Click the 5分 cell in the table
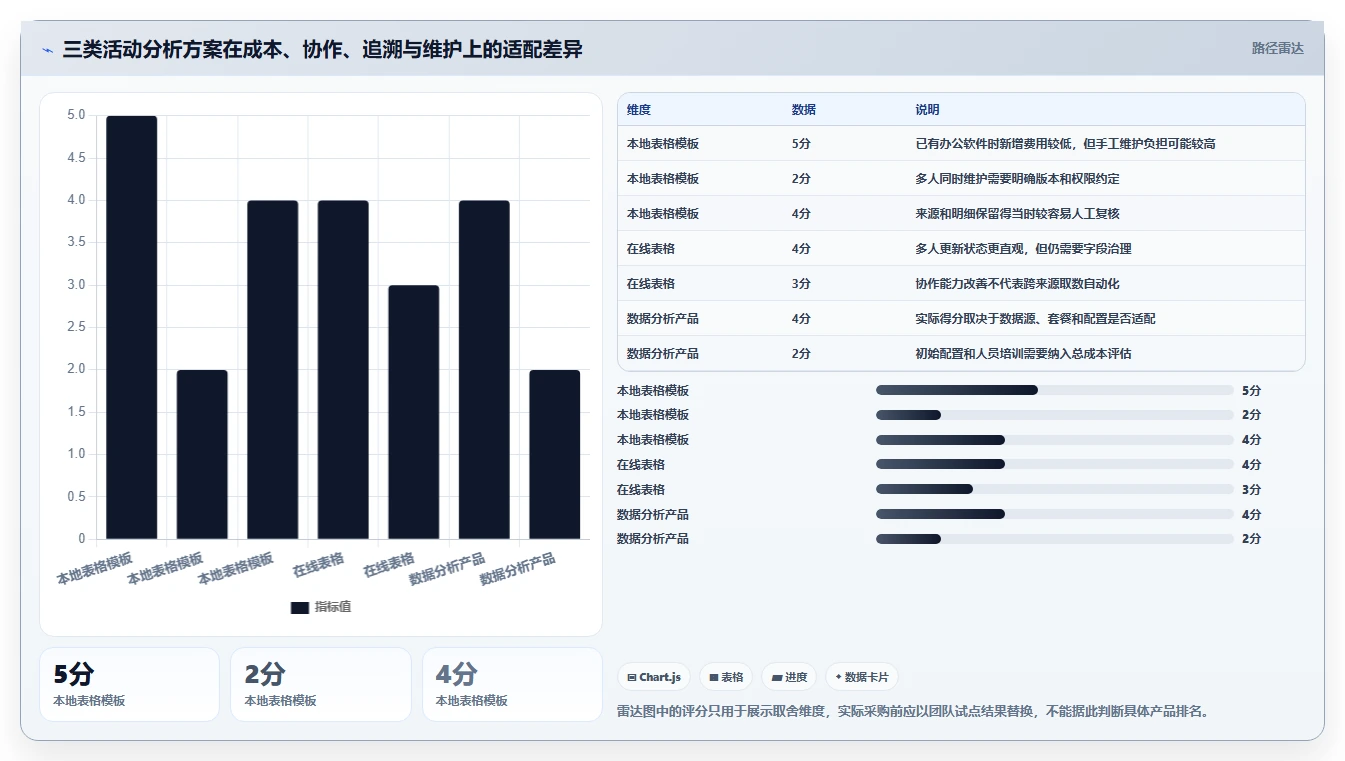The height and width of the screenshot is (761, 1345). (801, 144)
